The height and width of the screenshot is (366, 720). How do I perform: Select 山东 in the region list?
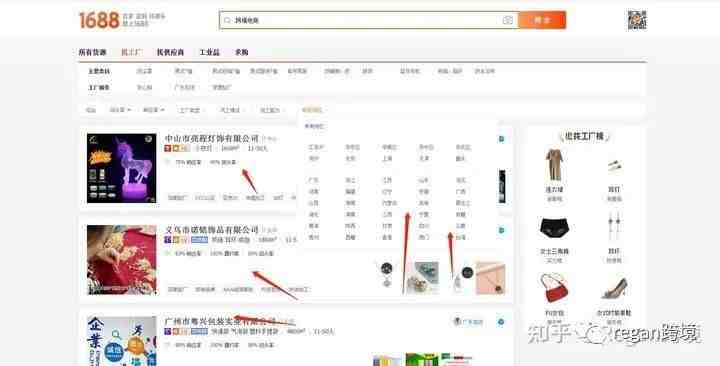click(424, 180)
